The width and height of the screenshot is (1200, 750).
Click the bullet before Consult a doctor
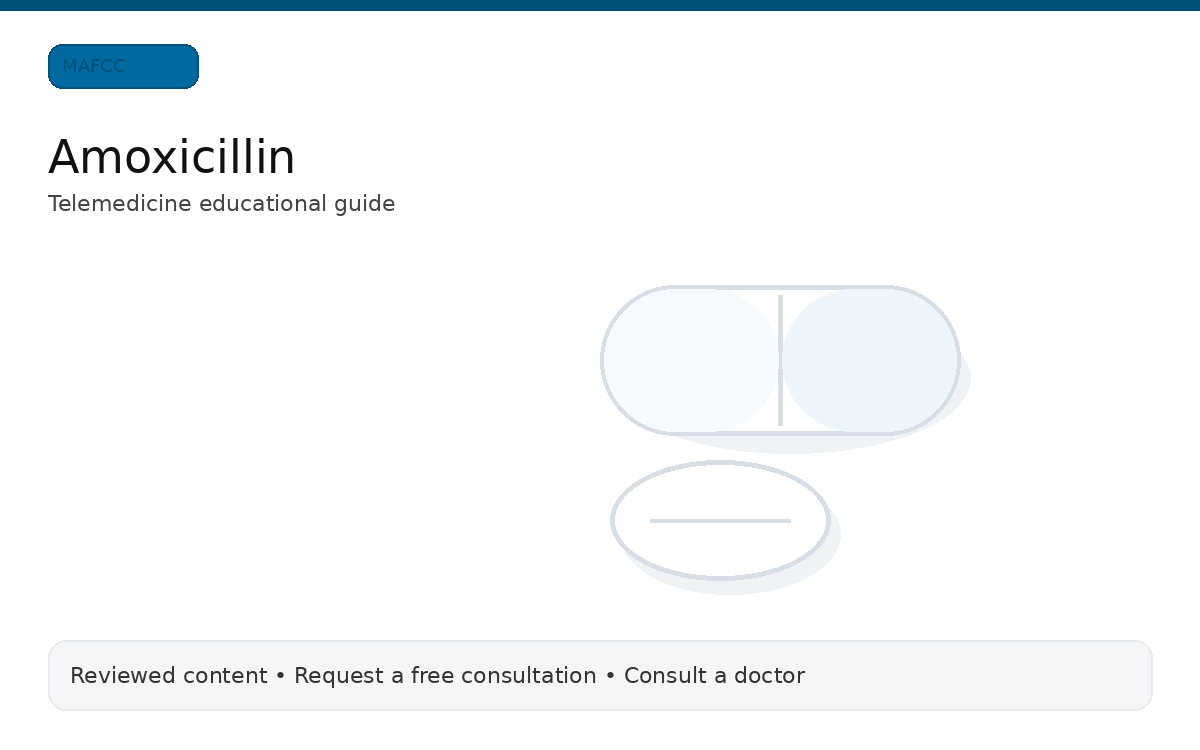tap(609, 676)
